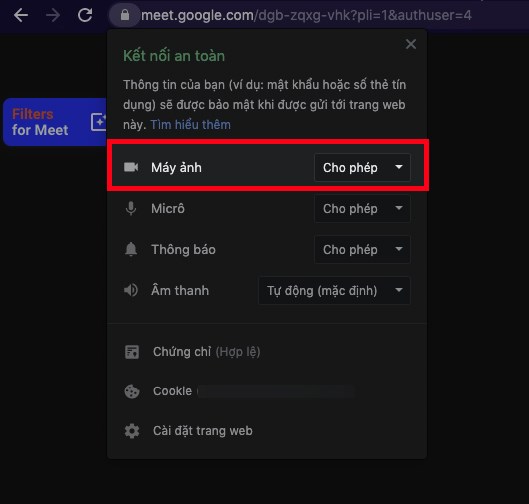
Task: Click the Tìm hiểu thêm link
Action: click(191, 125)
